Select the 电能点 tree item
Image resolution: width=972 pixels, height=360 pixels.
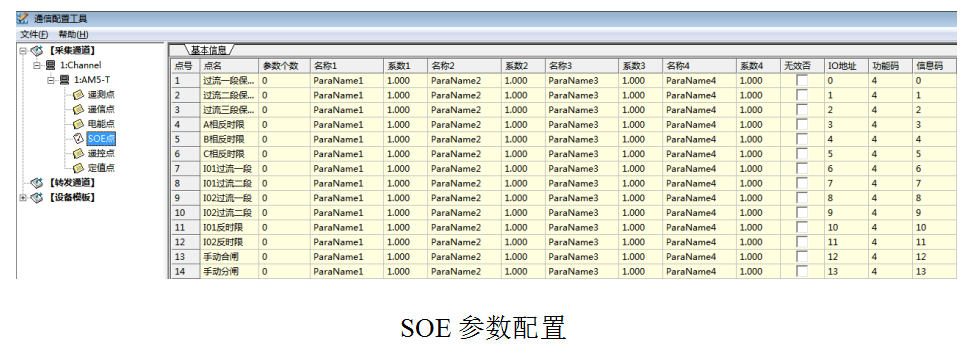[101, 124]
